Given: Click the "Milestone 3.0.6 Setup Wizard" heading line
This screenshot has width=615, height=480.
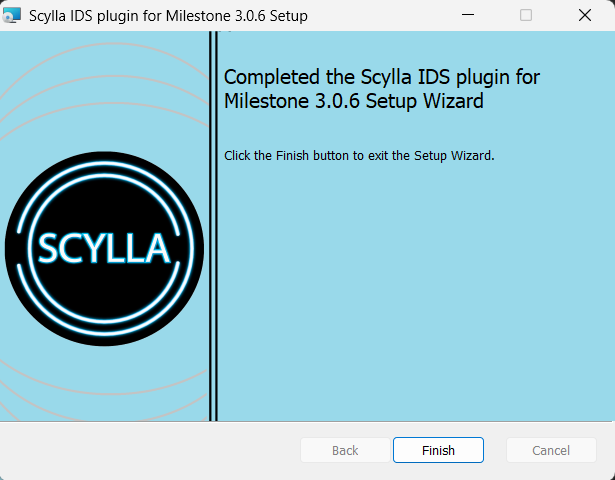Looking at the screenshot, I should click(x=354, y=101).
